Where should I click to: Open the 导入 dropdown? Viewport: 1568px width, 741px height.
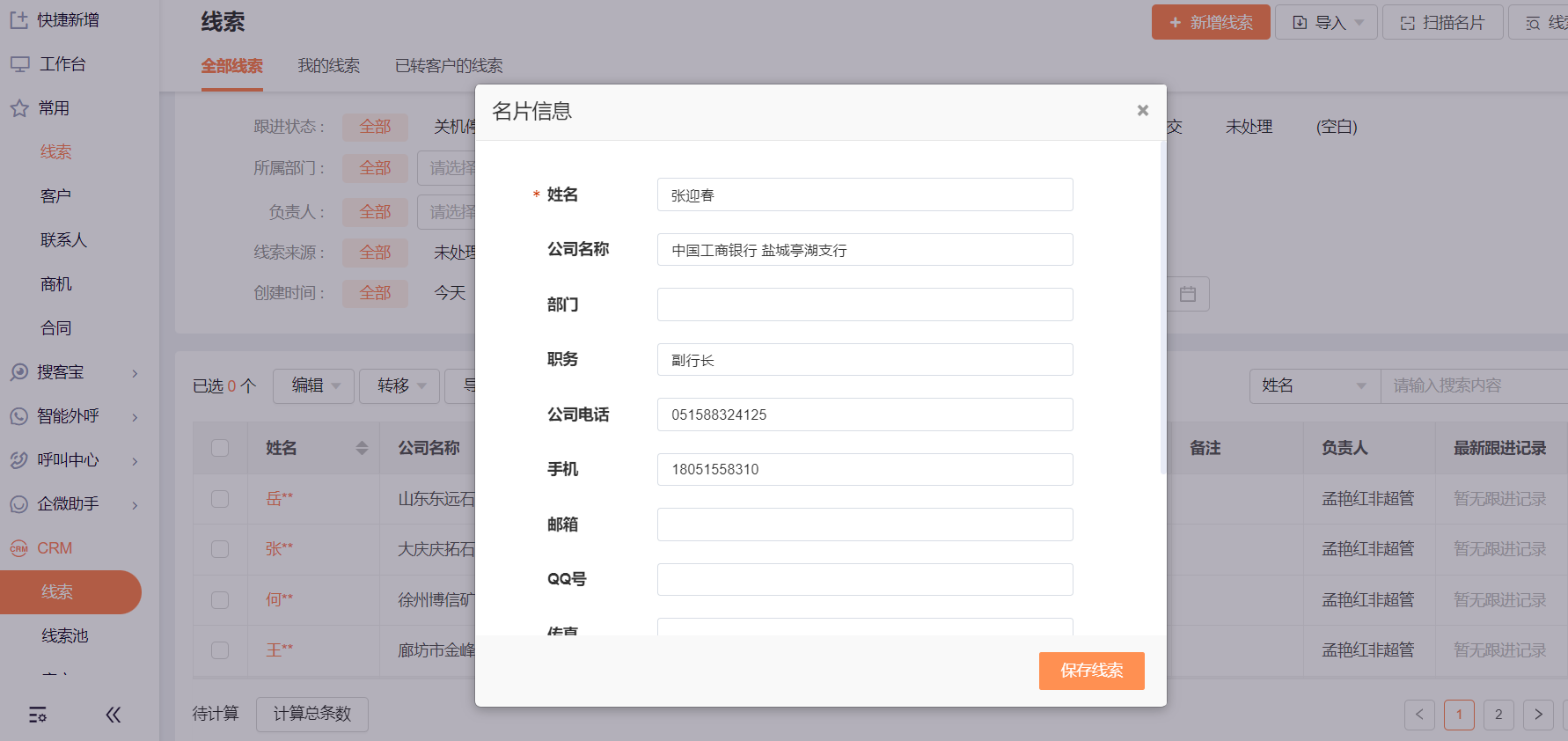point(1326,22)
